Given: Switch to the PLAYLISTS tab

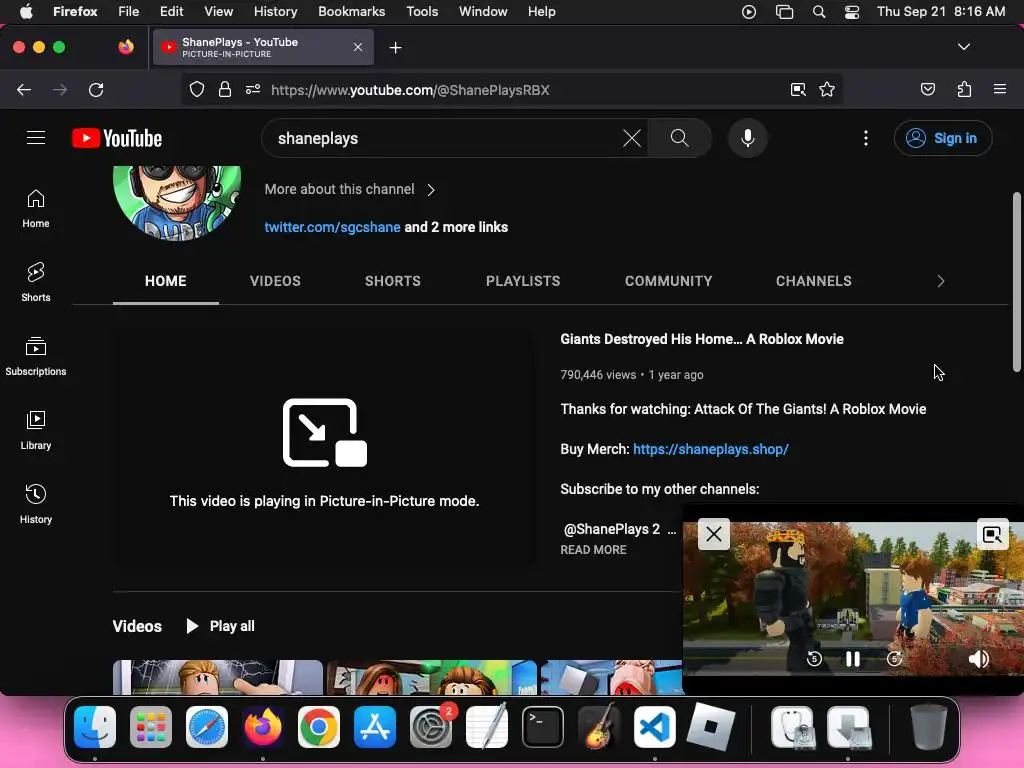Looking at the screenshot, I should tap(523, 281).
